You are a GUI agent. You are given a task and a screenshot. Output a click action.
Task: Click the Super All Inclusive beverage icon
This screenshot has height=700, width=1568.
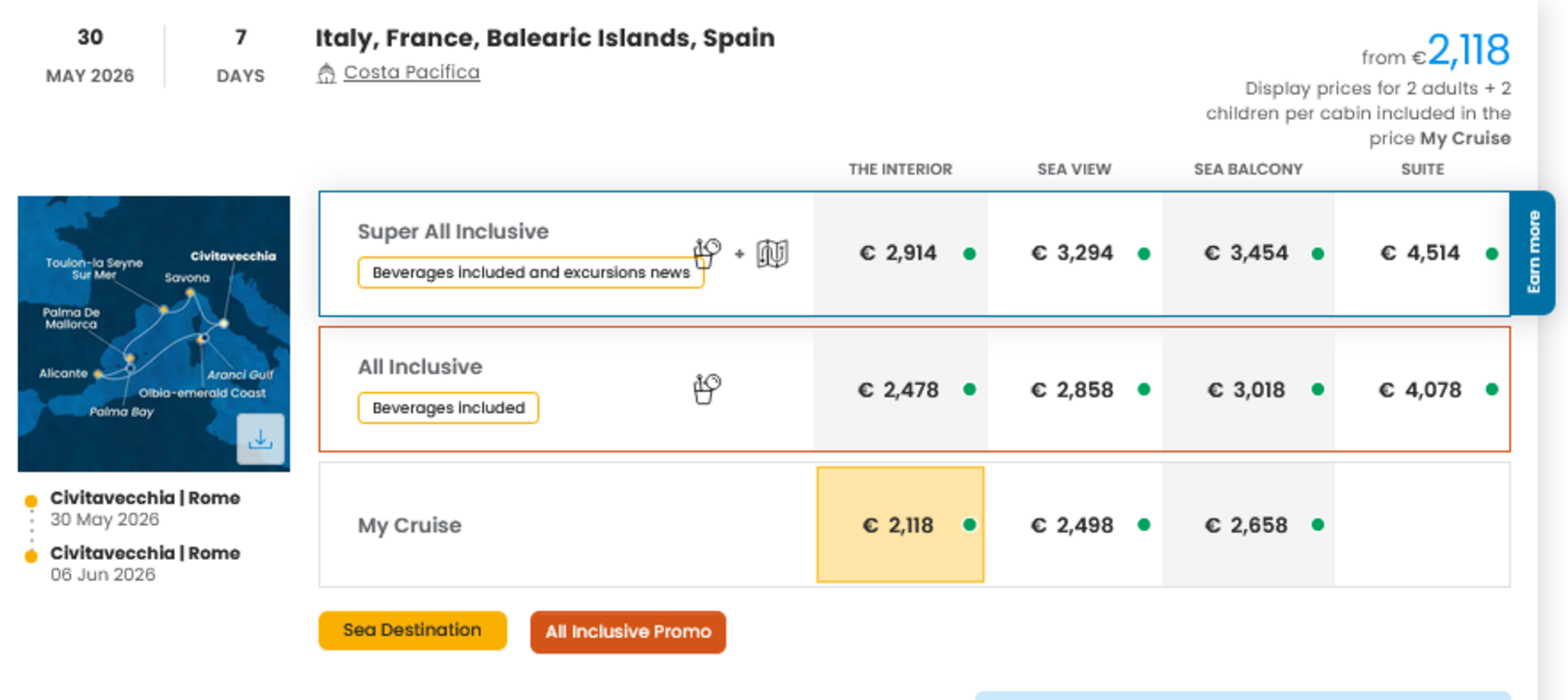pyautogui.click(x=707, y=254)
